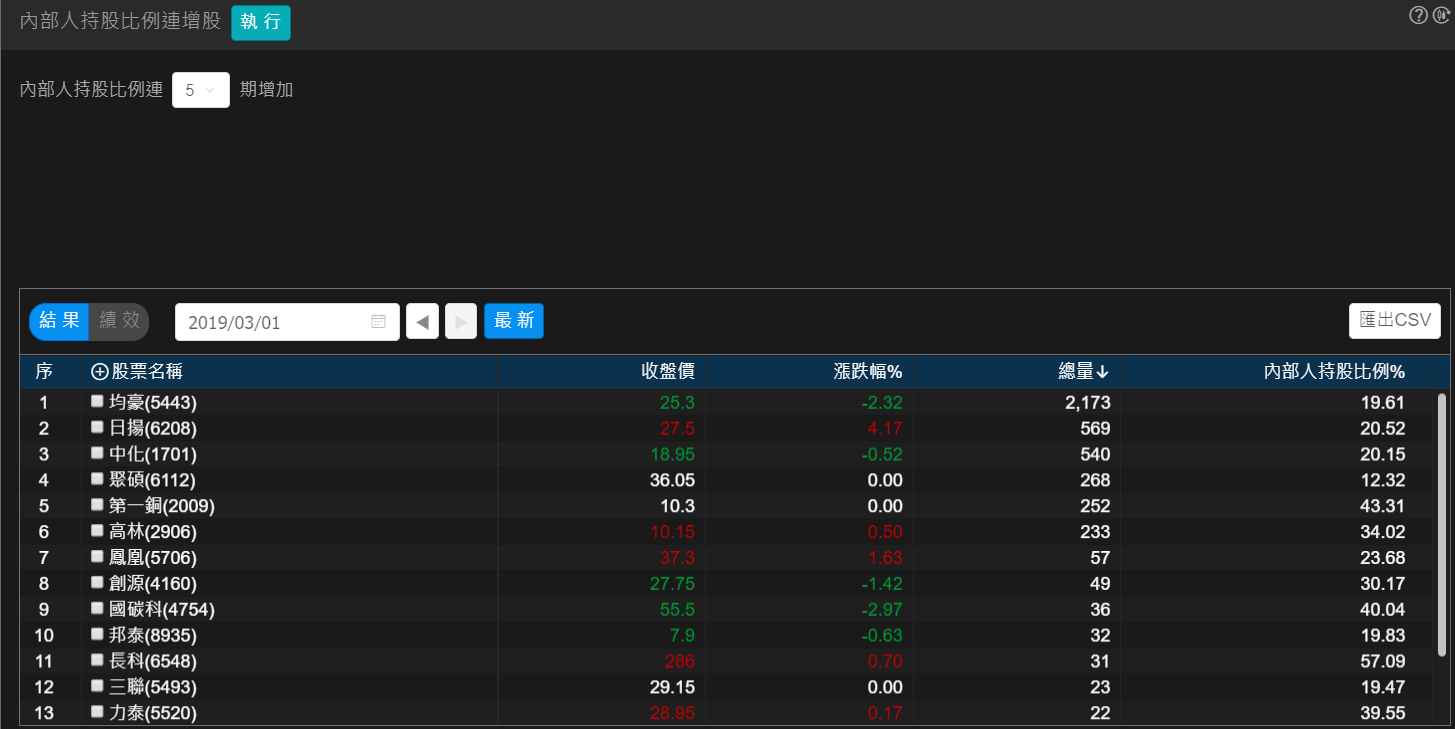
Task: Jump to latest data with 最新 button
Action: [x=514, y=321]
